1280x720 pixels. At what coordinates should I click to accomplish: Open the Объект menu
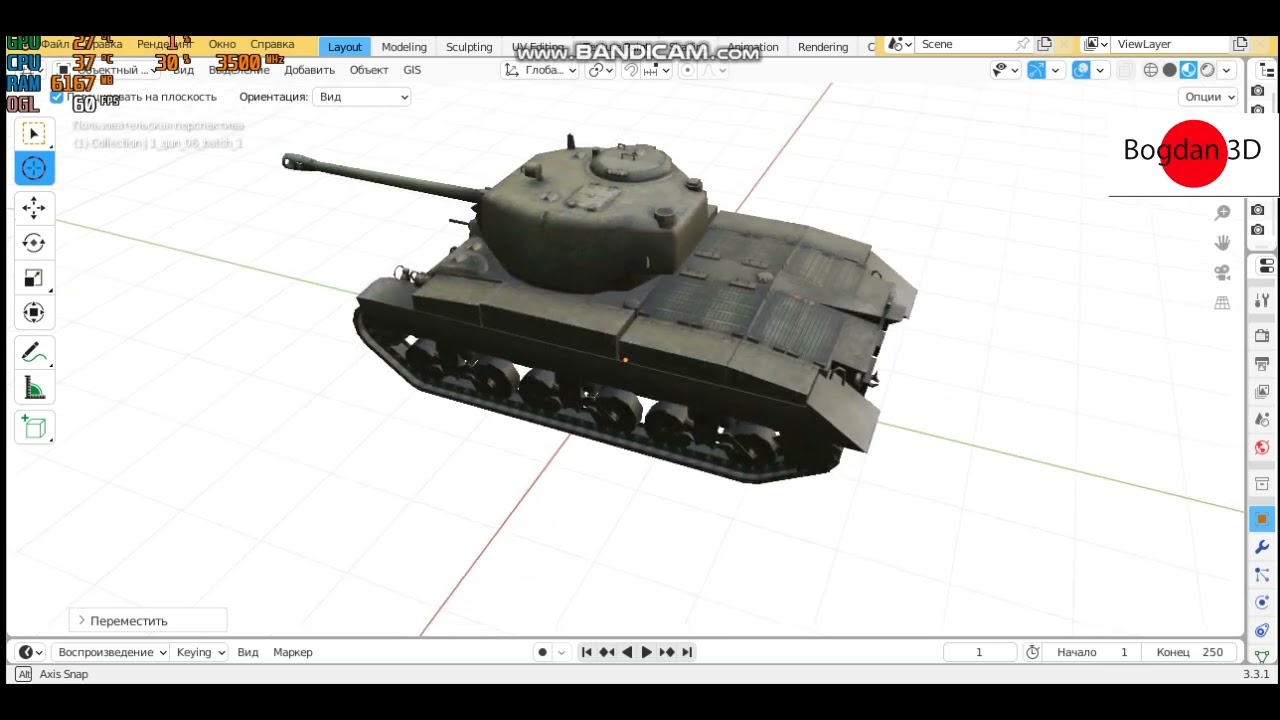coord(369,70)
